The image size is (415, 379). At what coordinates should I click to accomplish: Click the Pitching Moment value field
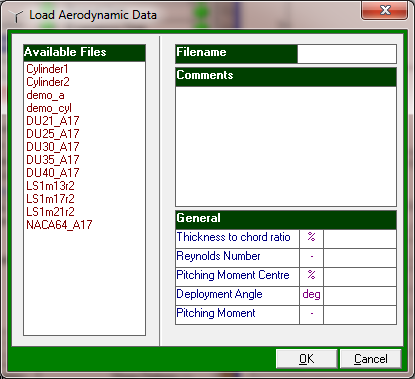pyautogui.click(x=360, y=315)
